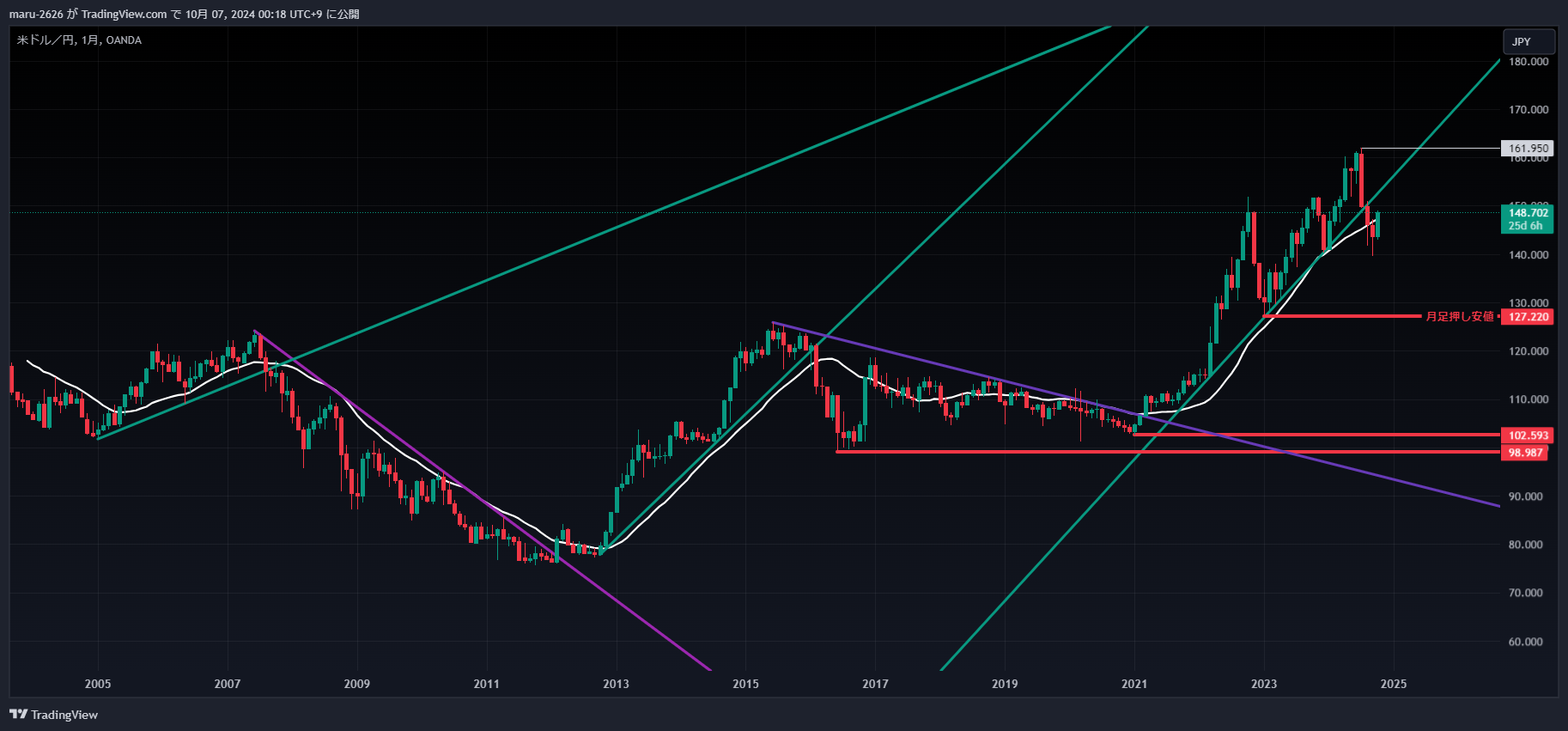The image size is (1568, 731).
Task: Click the 70.000 price axis label
Action: coord(1525,593)
